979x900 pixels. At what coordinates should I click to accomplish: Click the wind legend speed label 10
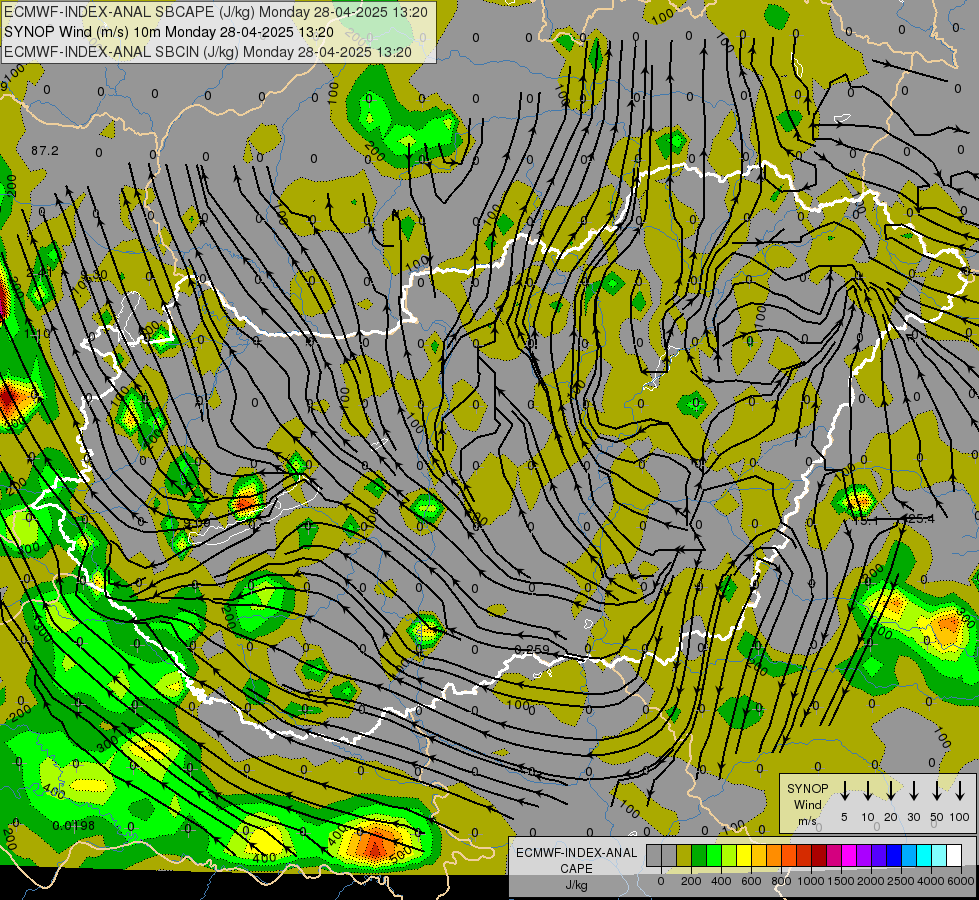click(868, 817)
